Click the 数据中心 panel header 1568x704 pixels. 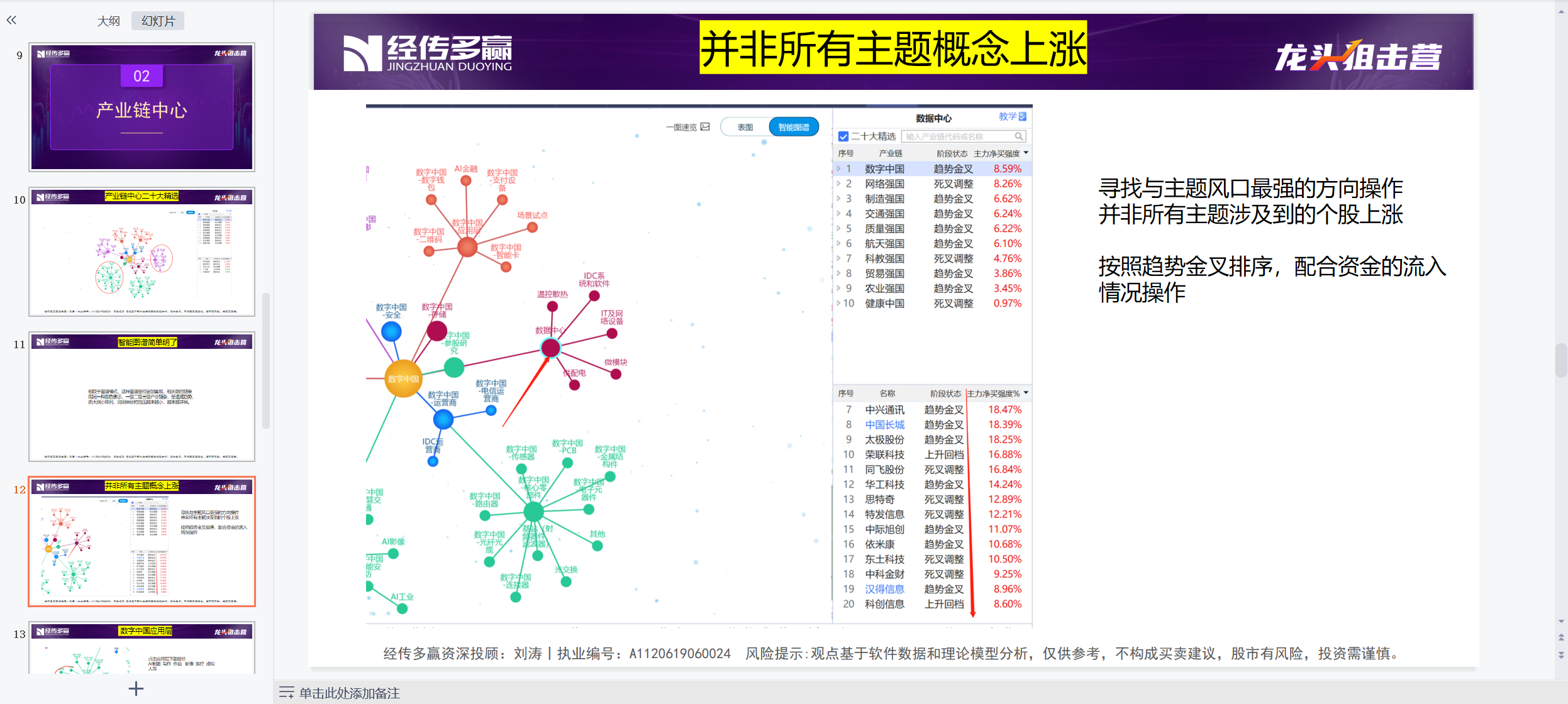click(x=933, y=118)
